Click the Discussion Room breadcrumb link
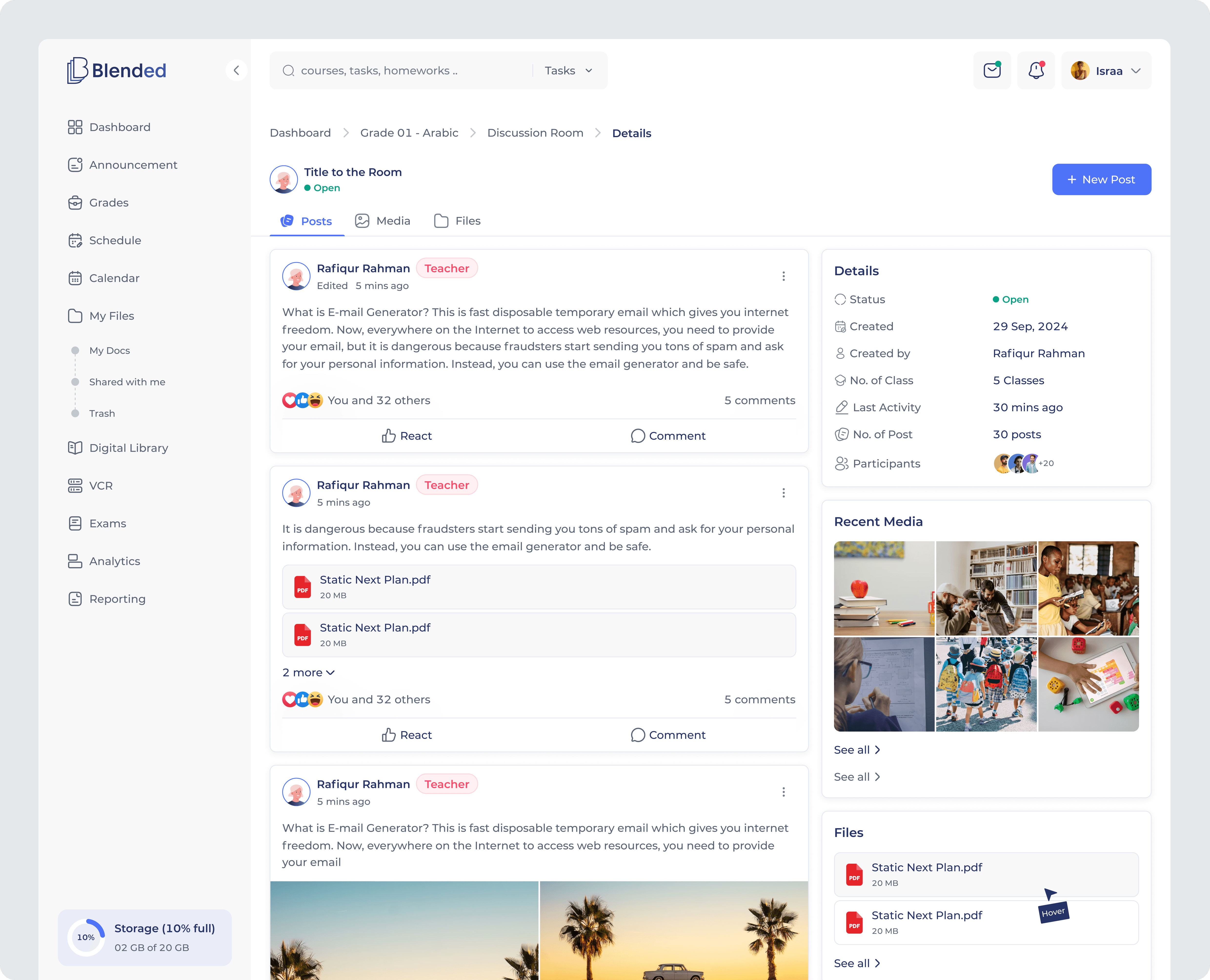 [x=535, y=133]
